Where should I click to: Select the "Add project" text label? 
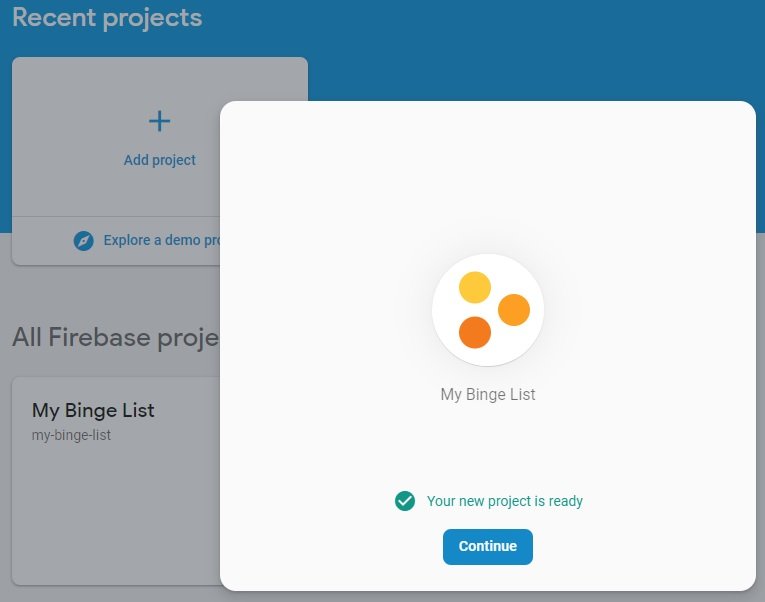click(159, 160)
